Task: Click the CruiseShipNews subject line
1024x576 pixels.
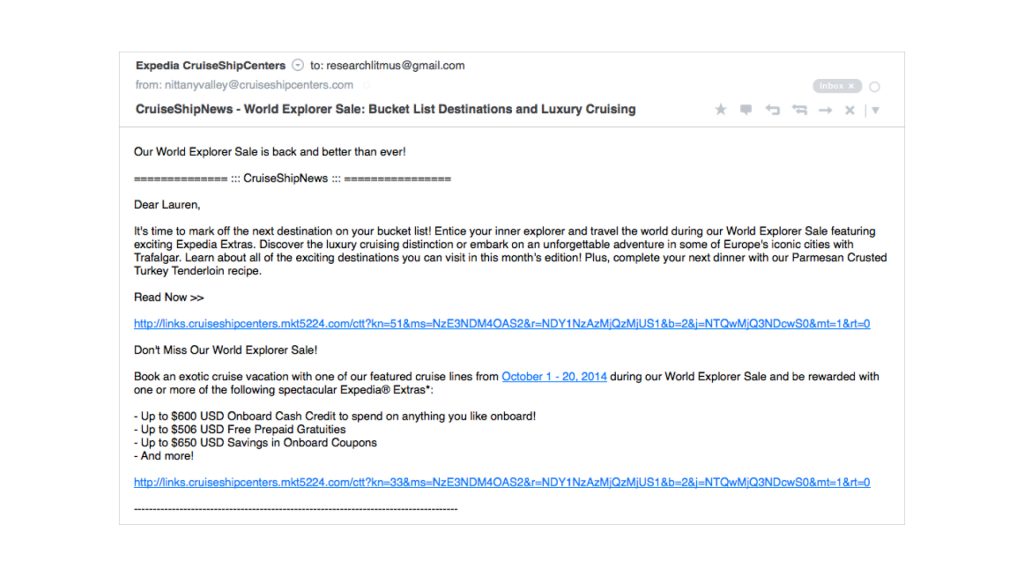Action: click(385, 109)
